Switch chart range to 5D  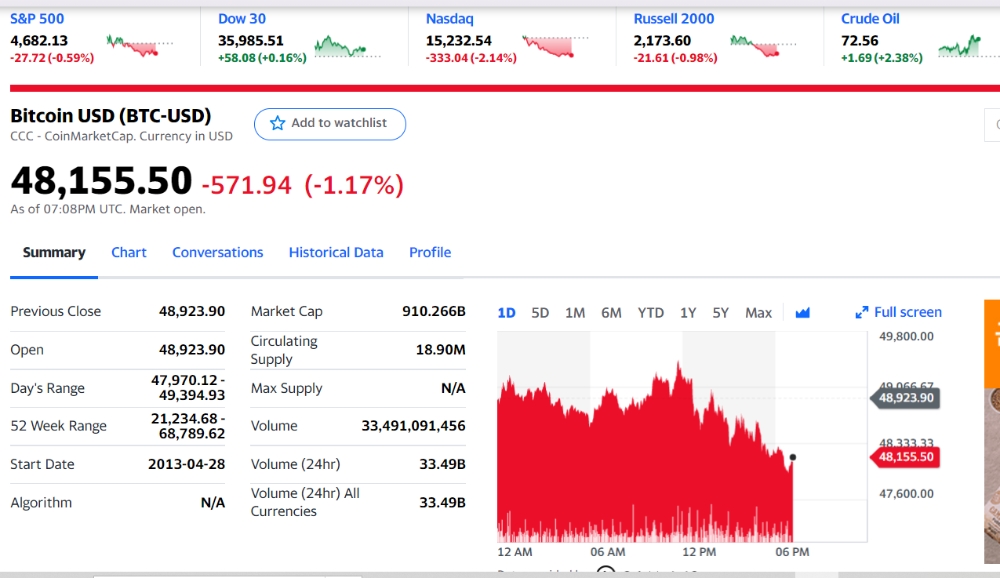click(x=540, y=313)
